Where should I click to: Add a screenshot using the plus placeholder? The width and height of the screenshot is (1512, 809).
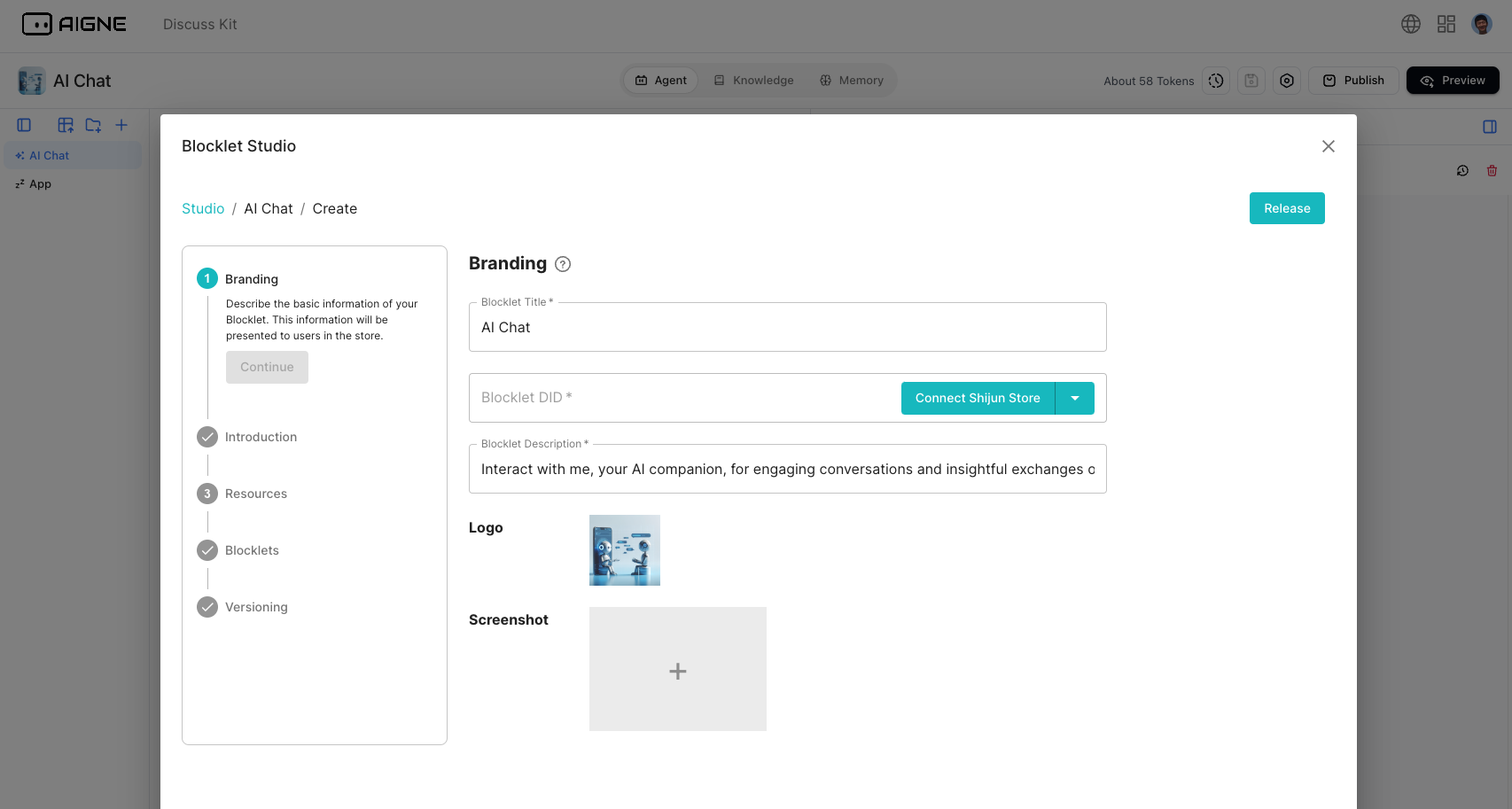click(x=677, y=669)
